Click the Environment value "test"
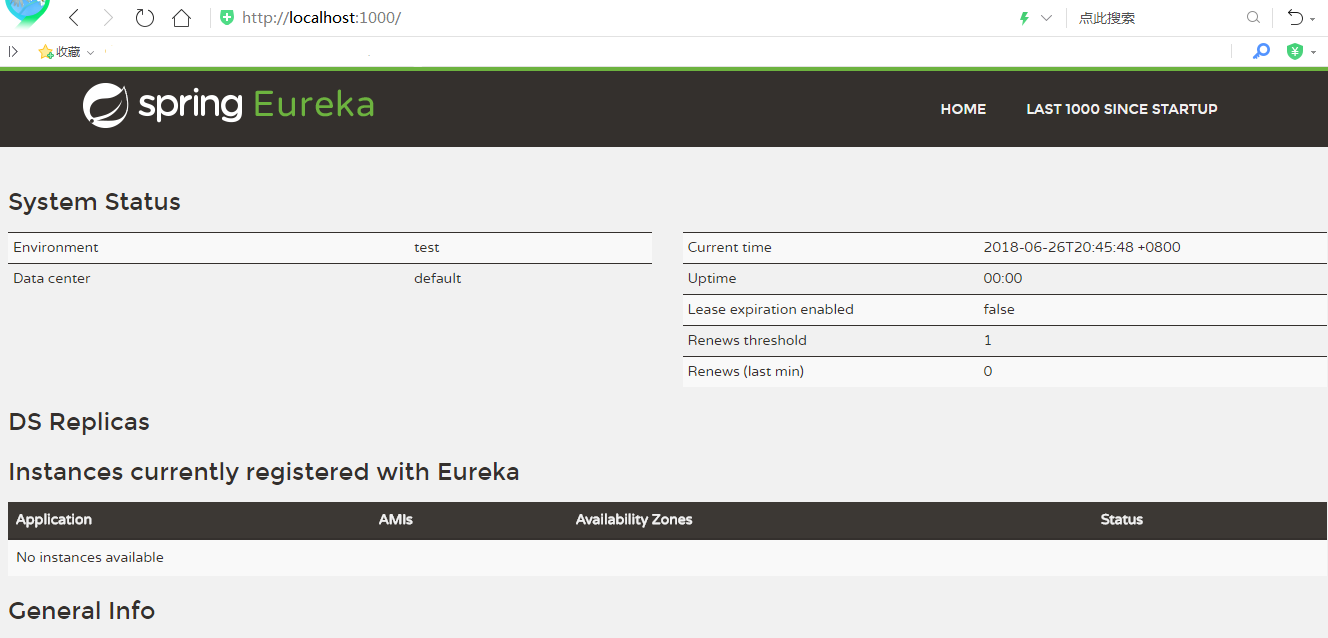The image size is (1328, 638). 427,247
